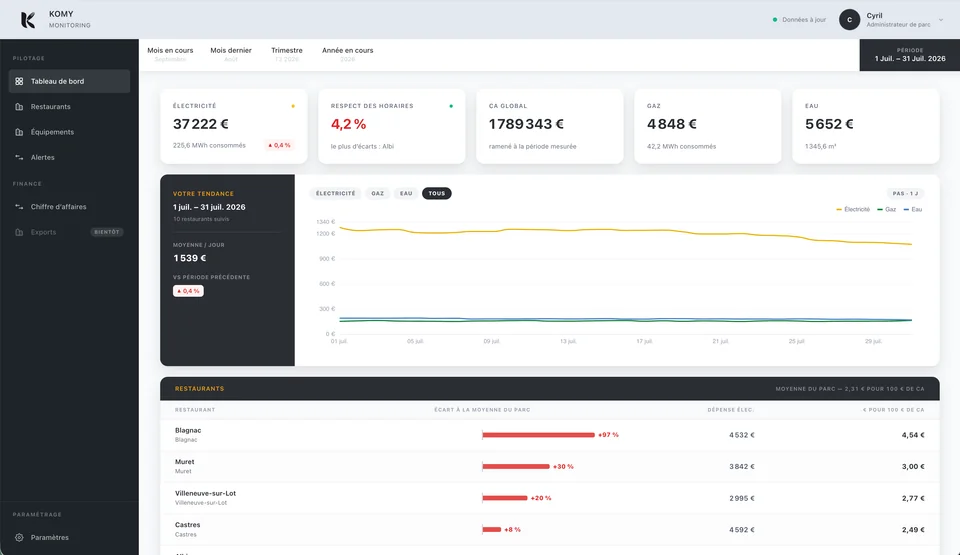This screenshot has width=960, height=555.
Task: Click the 3,00 € value in Muret row
Action: click(913, 467)
